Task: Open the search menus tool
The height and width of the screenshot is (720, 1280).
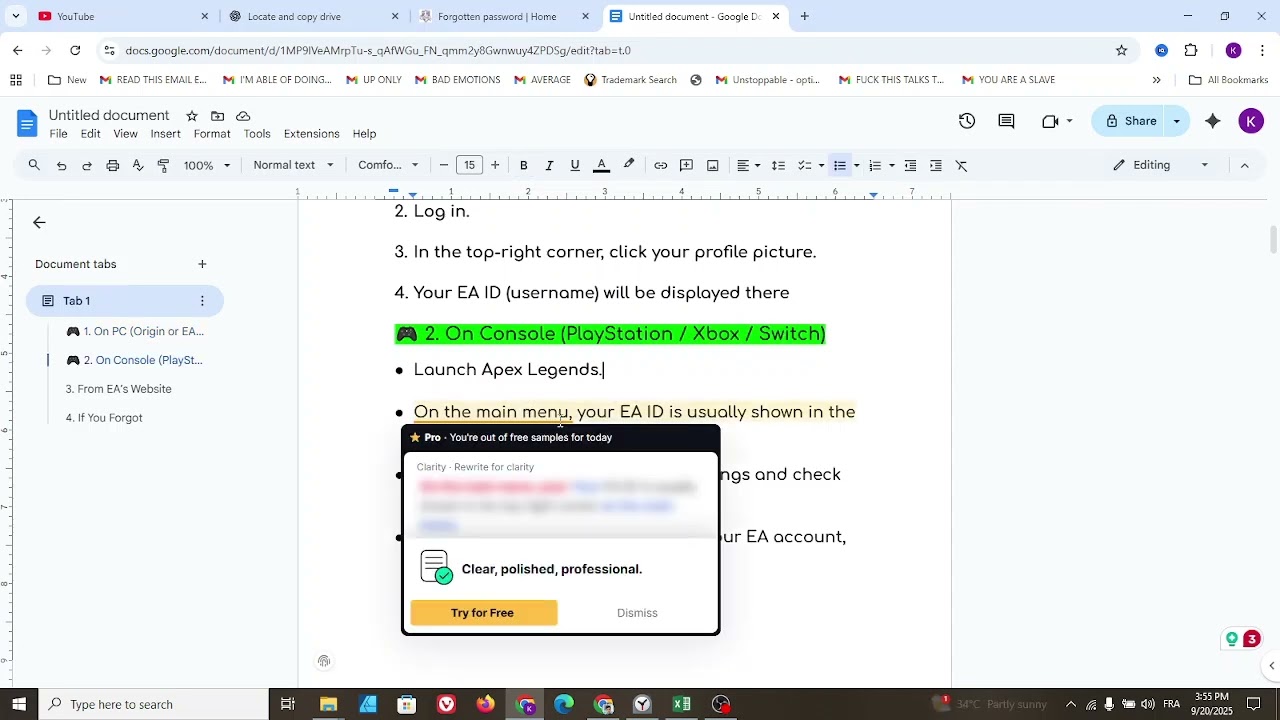Action: (34, 165)
